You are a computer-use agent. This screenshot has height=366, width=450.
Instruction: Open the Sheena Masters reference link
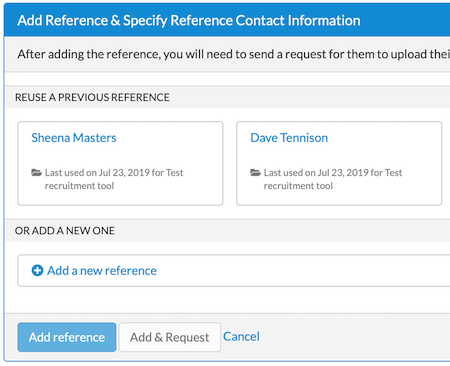(x=74, y=138)
